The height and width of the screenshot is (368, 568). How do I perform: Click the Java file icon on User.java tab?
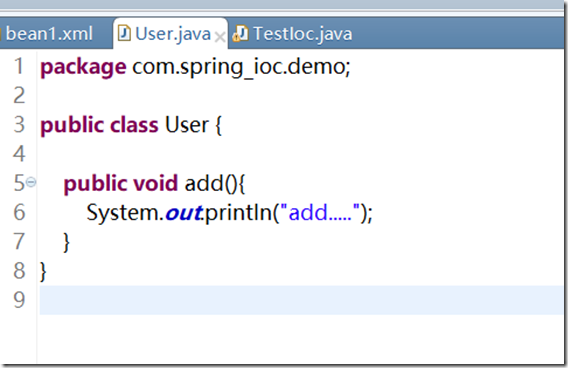[124, 33]
